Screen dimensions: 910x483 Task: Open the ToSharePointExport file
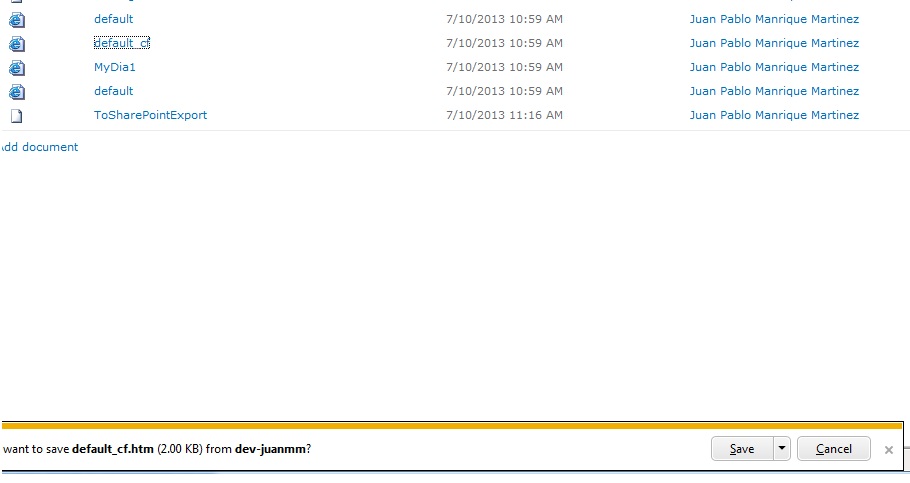(150, 115)
